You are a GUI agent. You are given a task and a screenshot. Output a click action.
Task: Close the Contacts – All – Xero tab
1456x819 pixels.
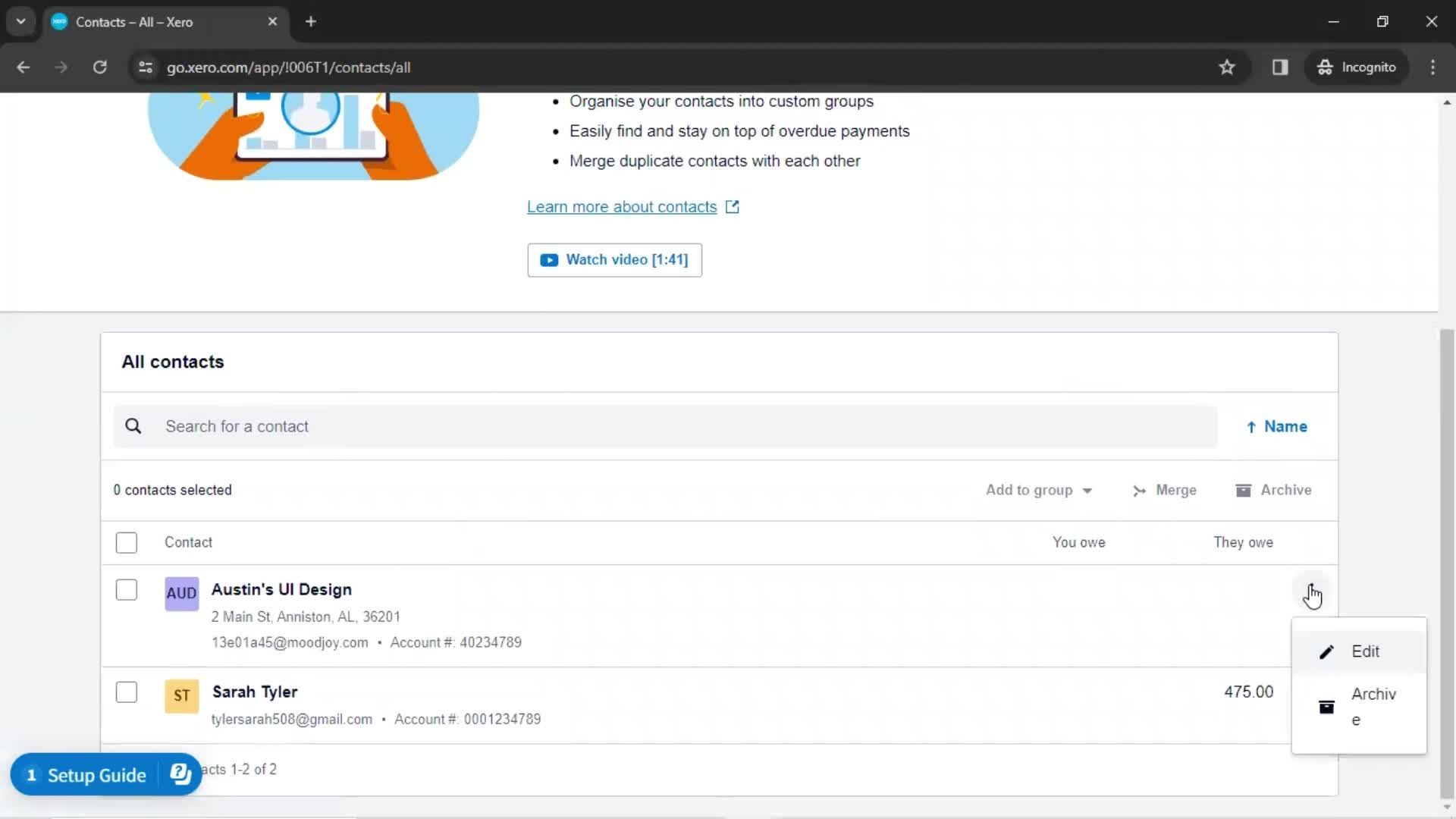click(272, 22)
